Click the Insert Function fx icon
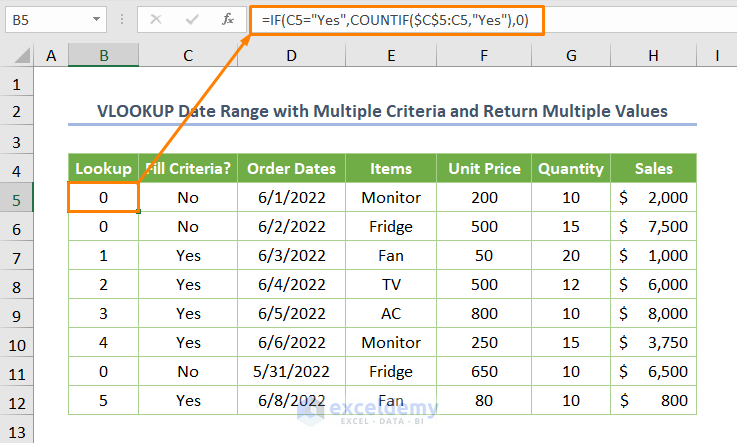 (x=227, y=19)
